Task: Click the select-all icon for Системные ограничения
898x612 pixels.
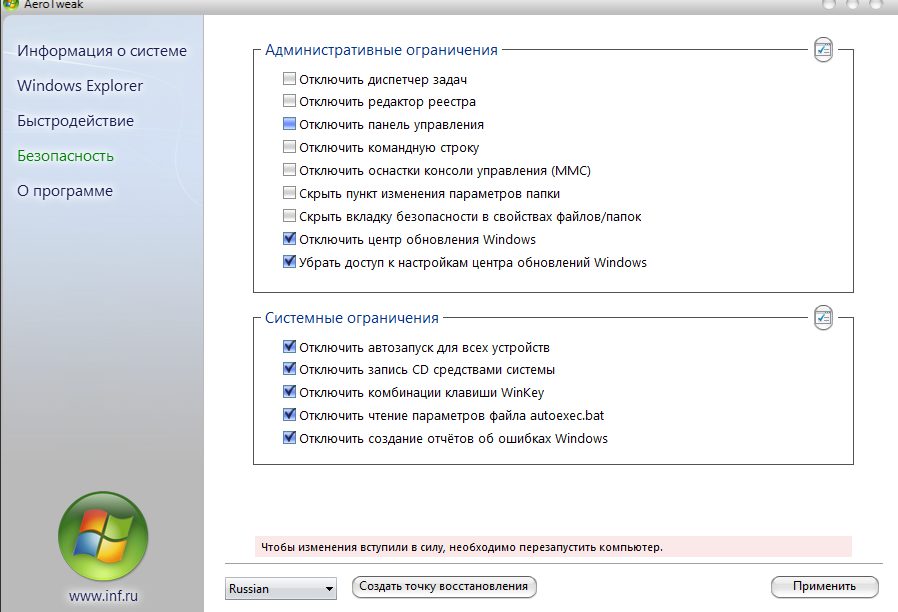Action: click(x=823, y=317)
